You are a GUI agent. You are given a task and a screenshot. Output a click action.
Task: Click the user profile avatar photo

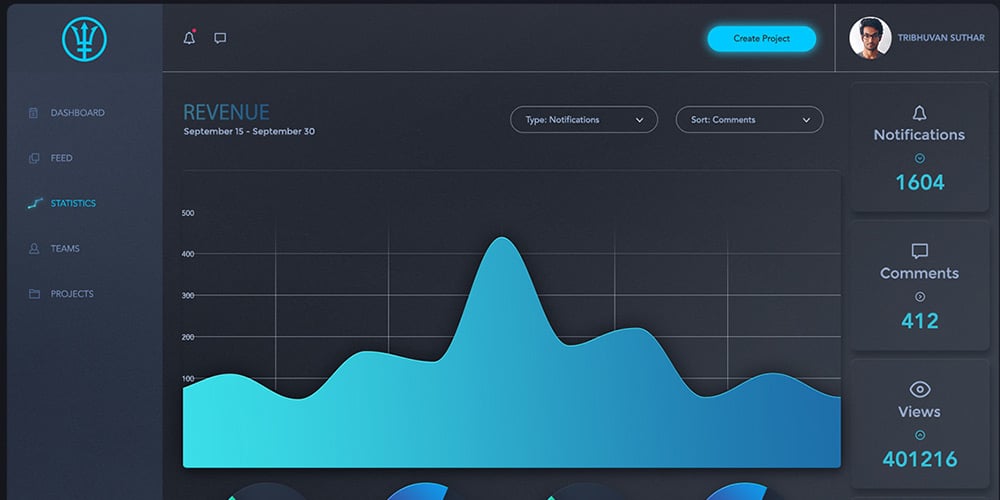coord(870,38)
